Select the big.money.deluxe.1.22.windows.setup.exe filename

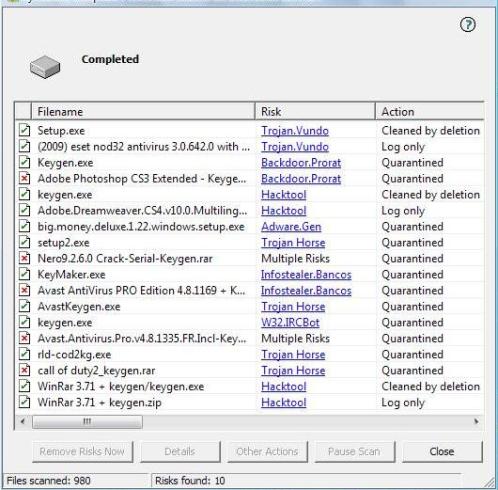[x=141, y=227]
